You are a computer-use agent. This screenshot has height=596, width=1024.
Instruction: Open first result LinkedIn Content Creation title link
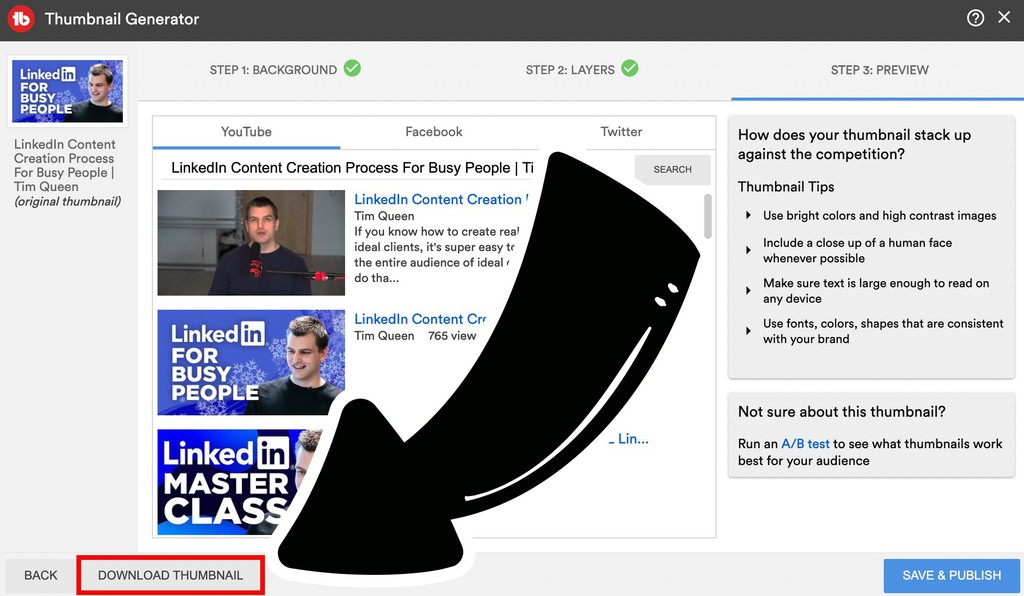441,200
